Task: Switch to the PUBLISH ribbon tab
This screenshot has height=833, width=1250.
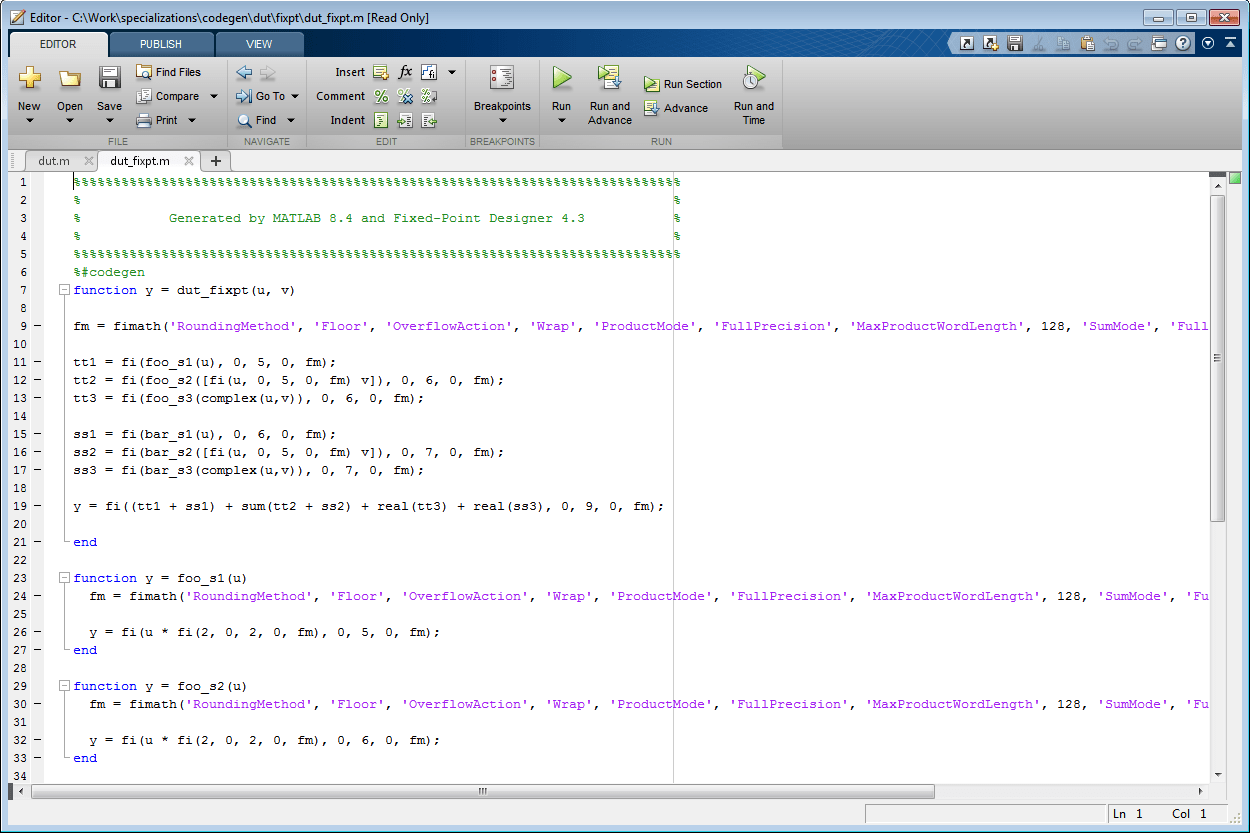Action: (x=161, y=44)
